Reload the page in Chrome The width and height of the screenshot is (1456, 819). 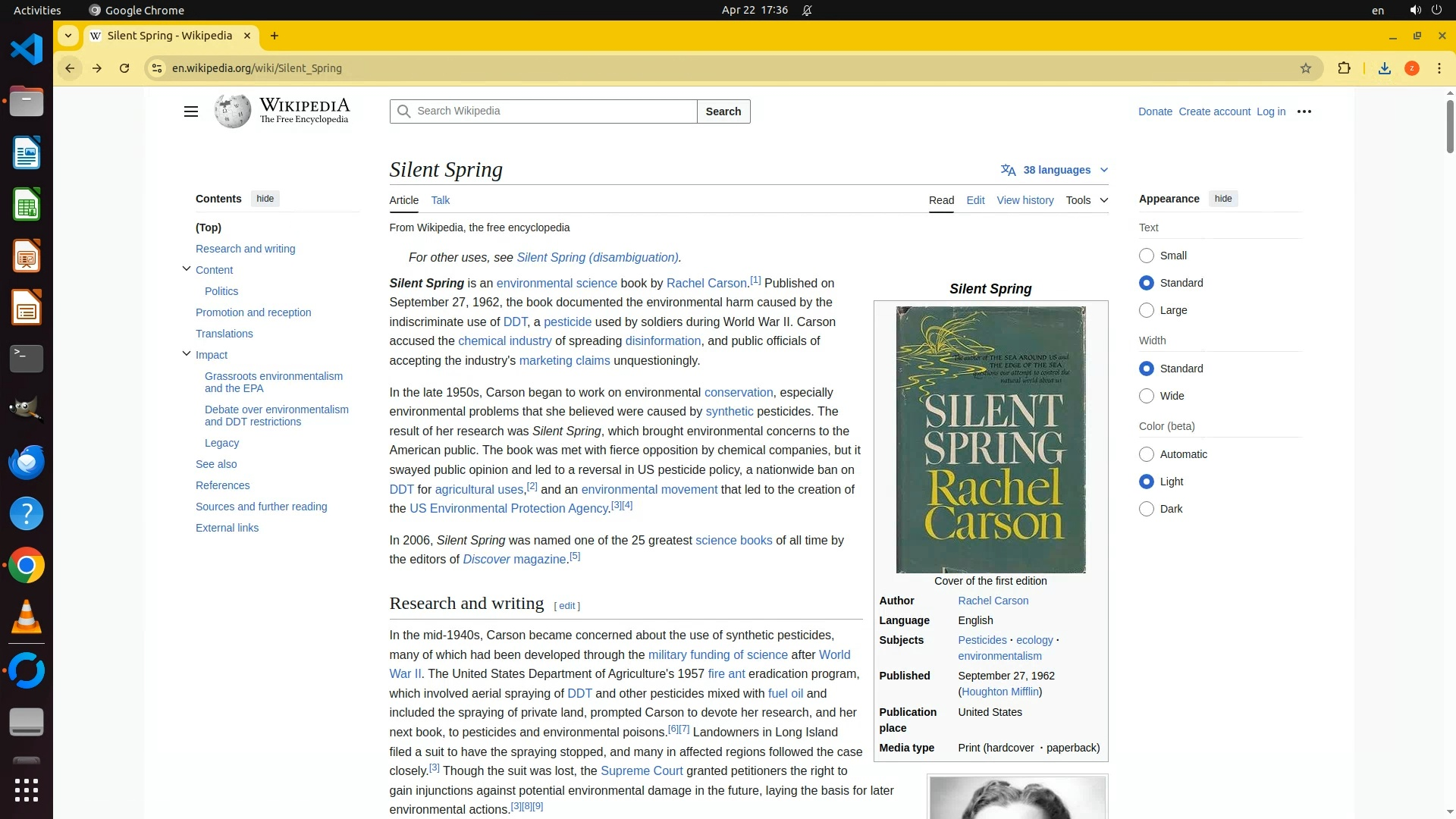124,68
